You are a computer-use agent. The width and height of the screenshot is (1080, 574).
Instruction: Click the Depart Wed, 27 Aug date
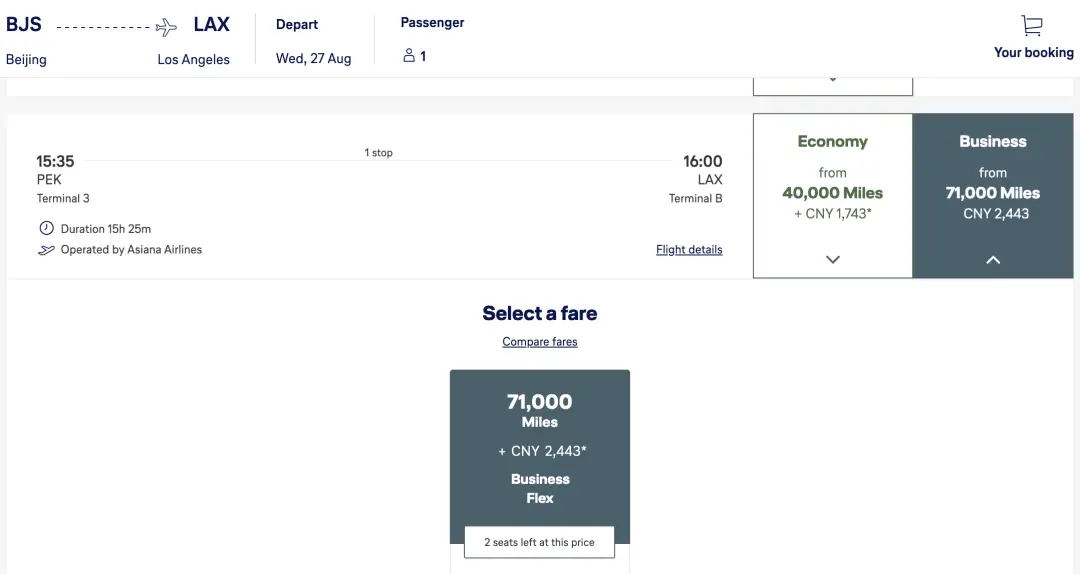tap(313, 58)
